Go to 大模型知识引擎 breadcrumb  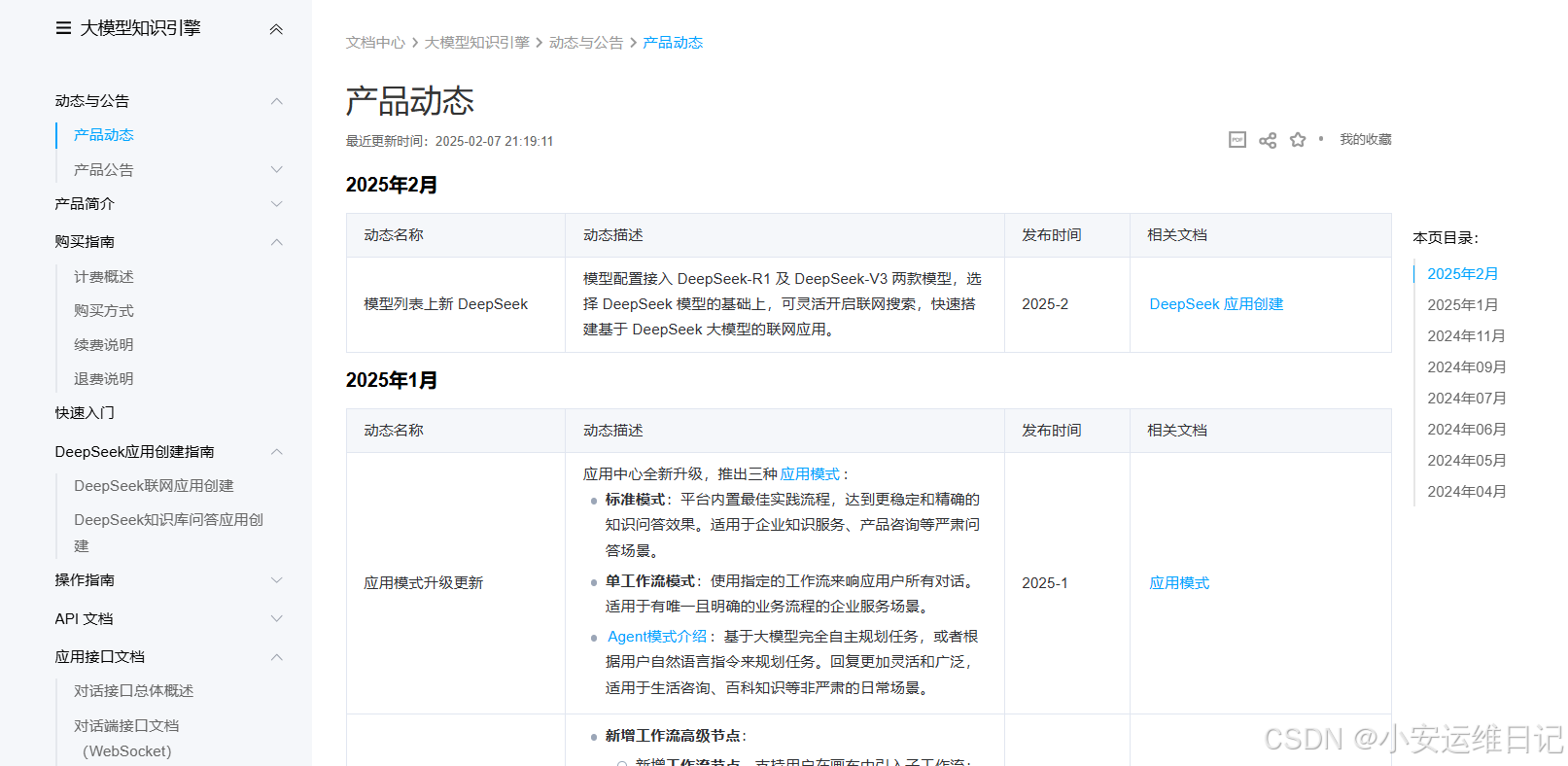(x=477, y=43)
